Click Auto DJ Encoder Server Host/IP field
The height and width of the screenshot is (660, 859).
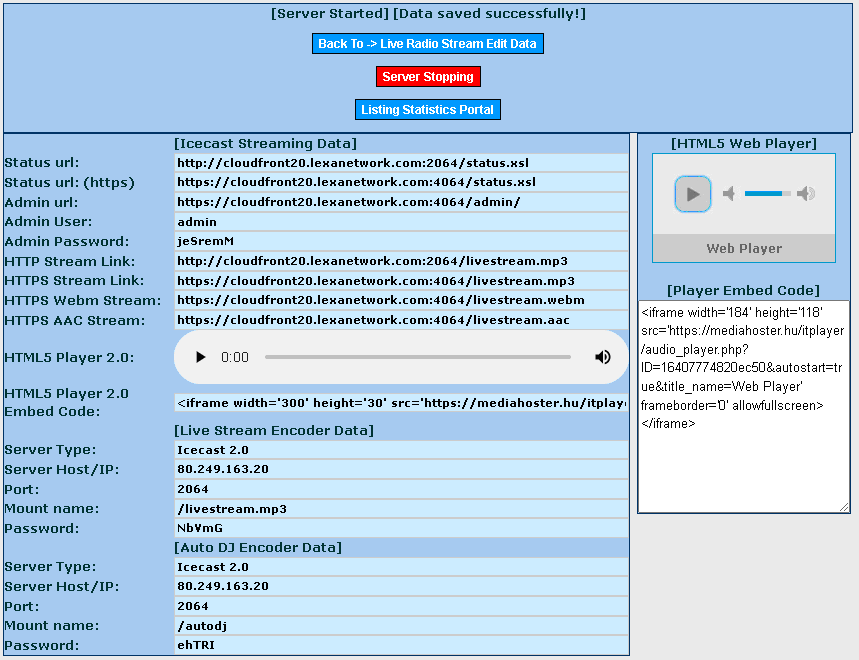pyautogui.click(x=401, y=586)
